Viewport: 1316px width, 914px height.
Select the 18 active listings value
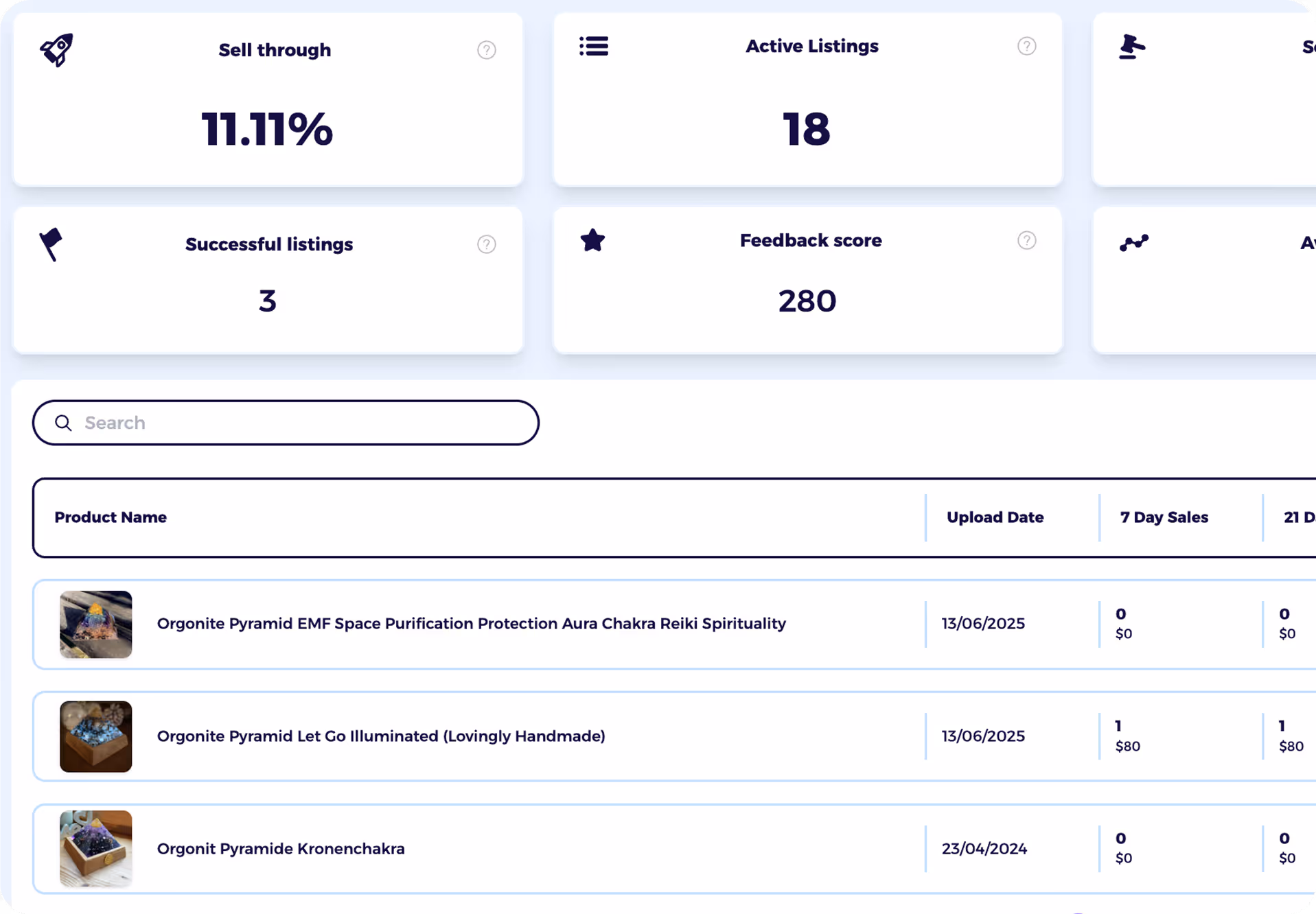(807, 129)
